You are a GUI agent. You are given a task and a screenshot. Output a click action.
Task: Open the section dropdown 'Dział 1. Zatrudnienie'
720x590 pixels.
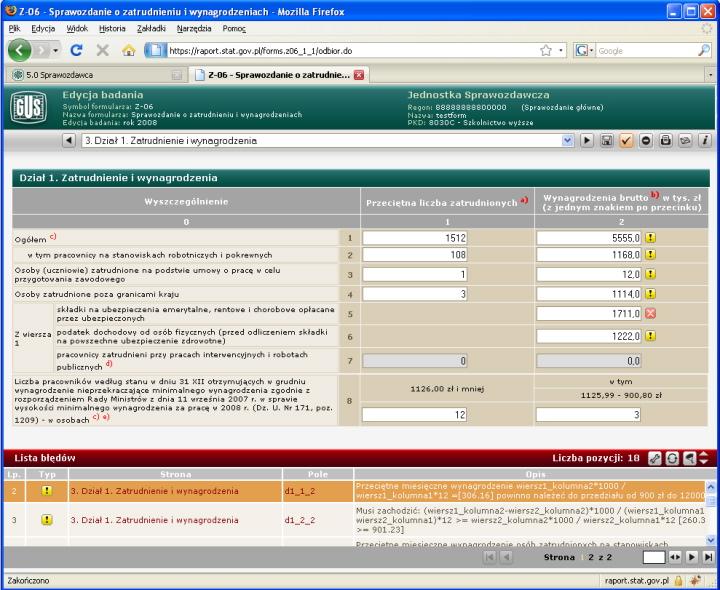point(568,142)
